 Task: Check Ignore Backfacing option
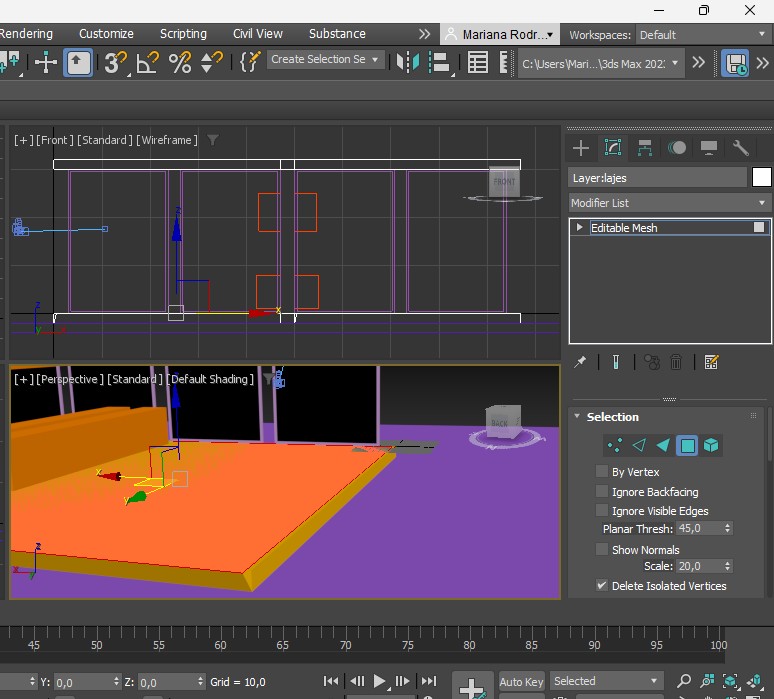pos(602,492)
